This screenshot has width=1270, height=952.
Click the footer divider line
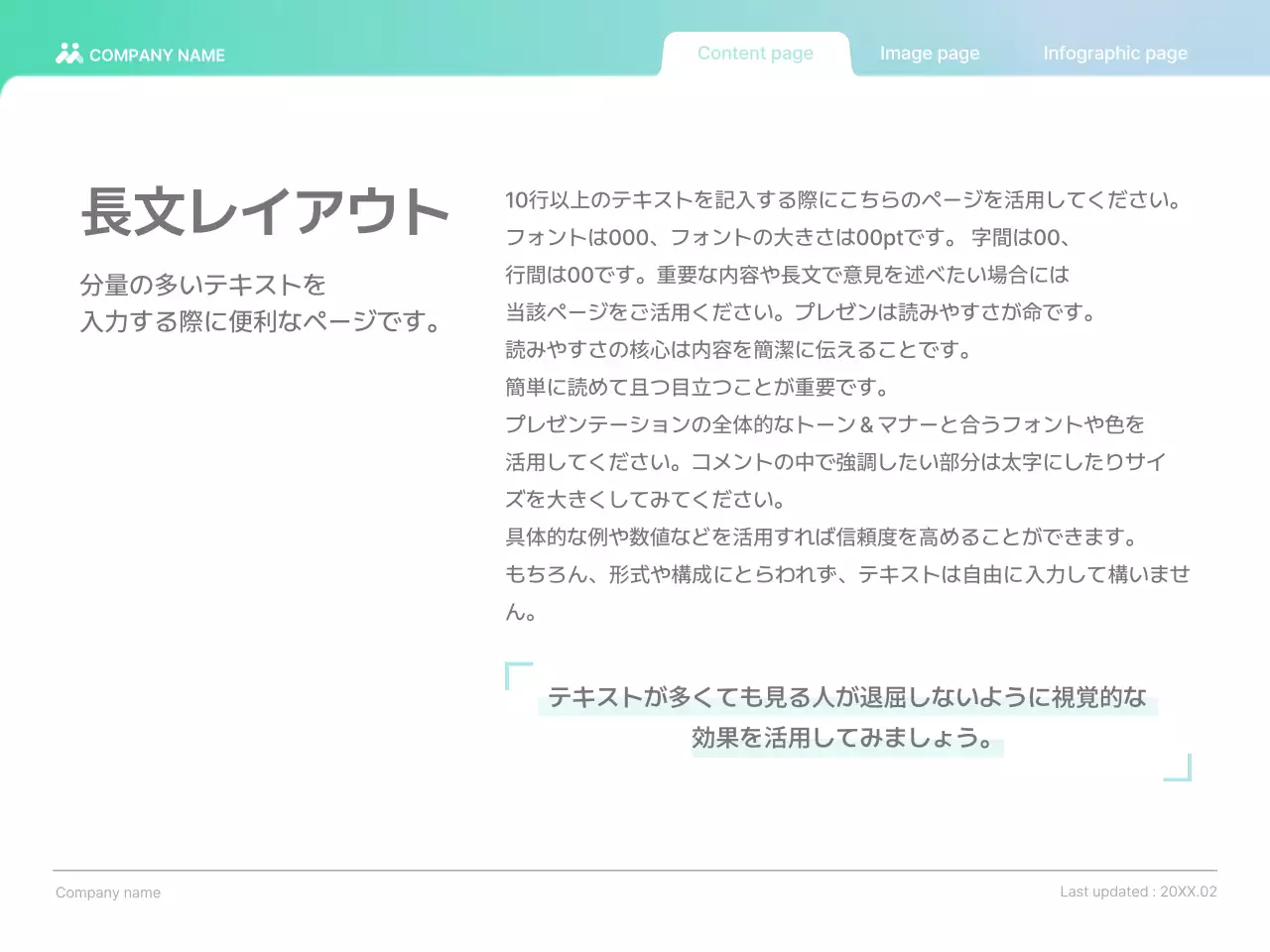[635, 865]
